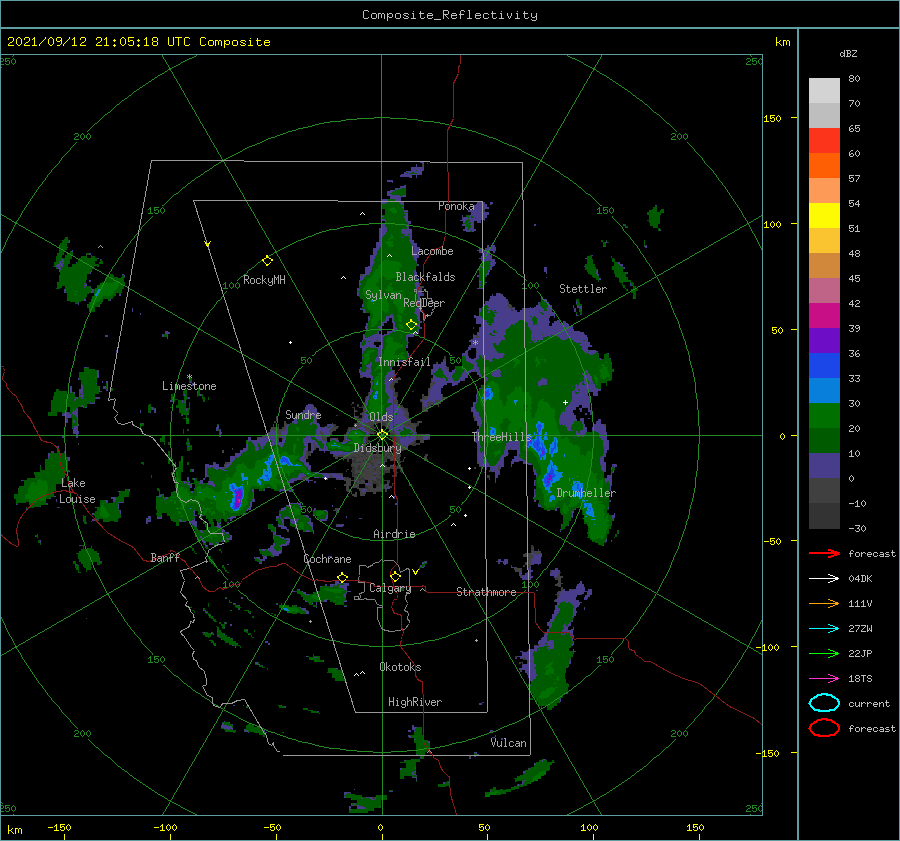Image resolution: width=900 pixels, height=841 pixels.
Task: Click the Vulcan label
Action: [x=509, y=743]
